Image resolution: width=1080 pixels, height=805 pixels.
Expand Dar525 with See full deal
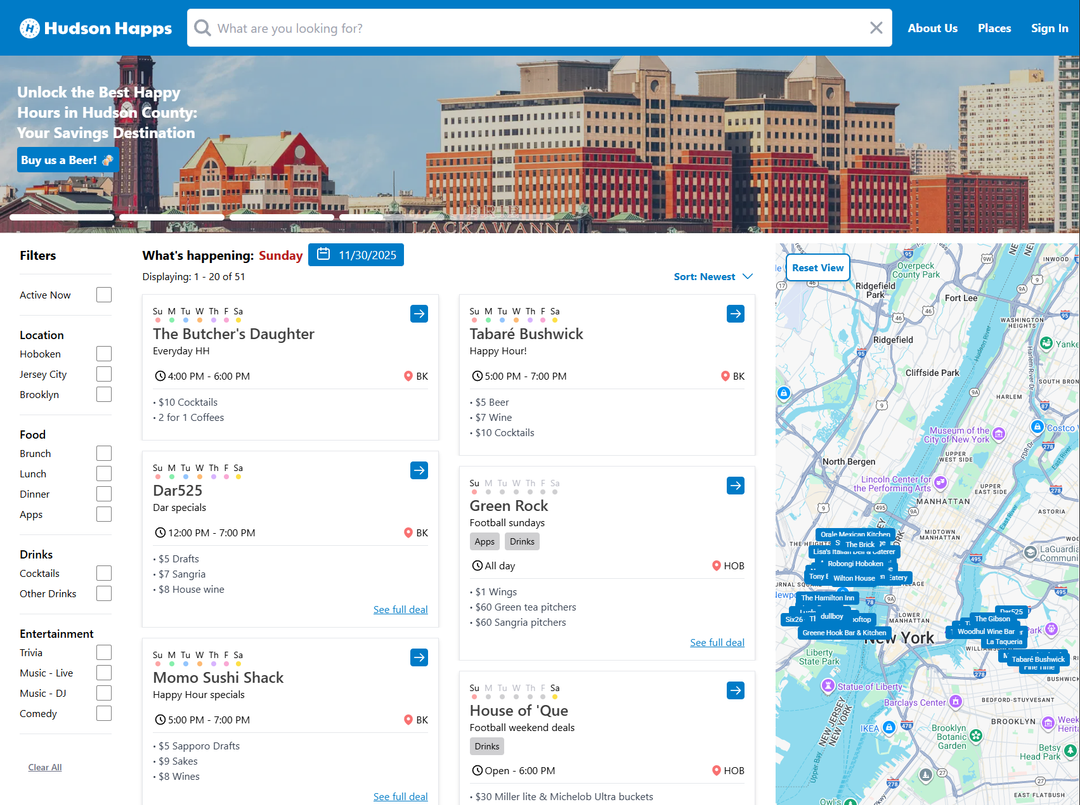(x=400, y=610)
